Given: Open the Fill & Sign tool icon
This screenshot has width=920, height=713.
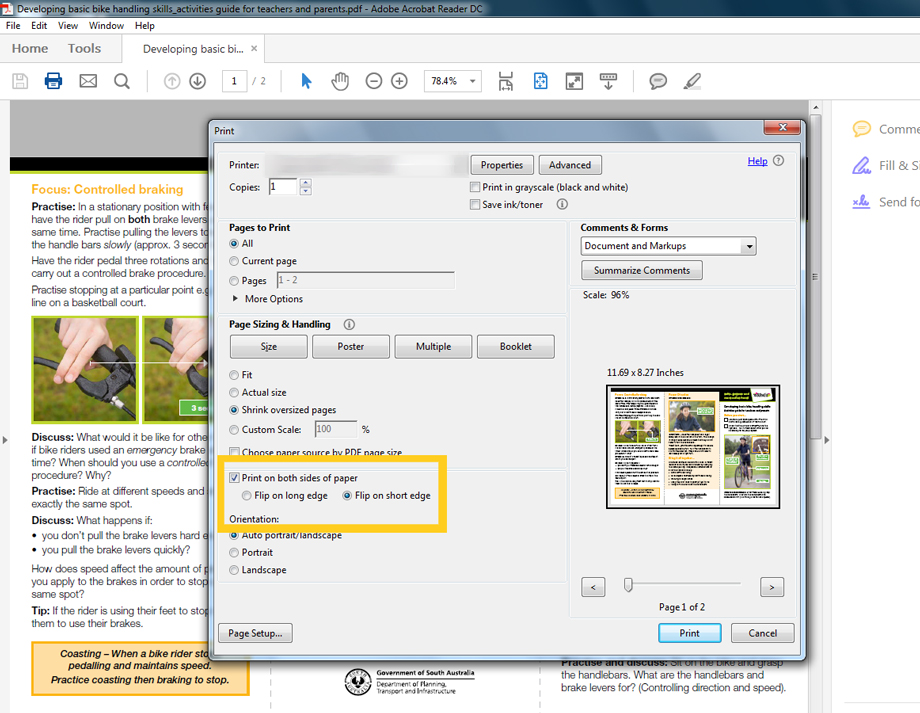Looking at the screenshot, I should (x=861, y=165).
